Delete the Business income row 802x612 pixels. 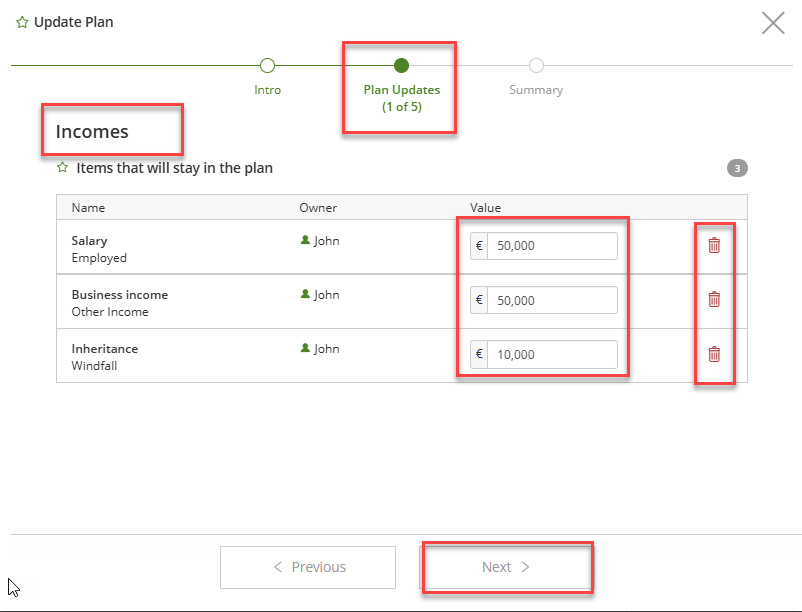coord(714,299)
